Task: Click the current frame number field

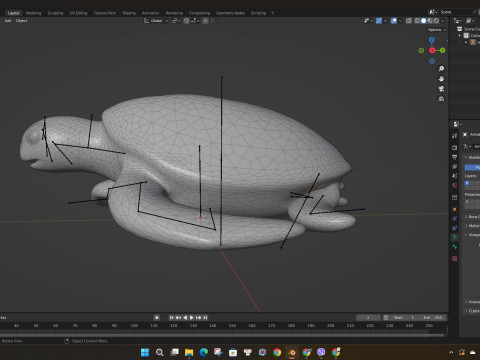Action: (368, 317)
